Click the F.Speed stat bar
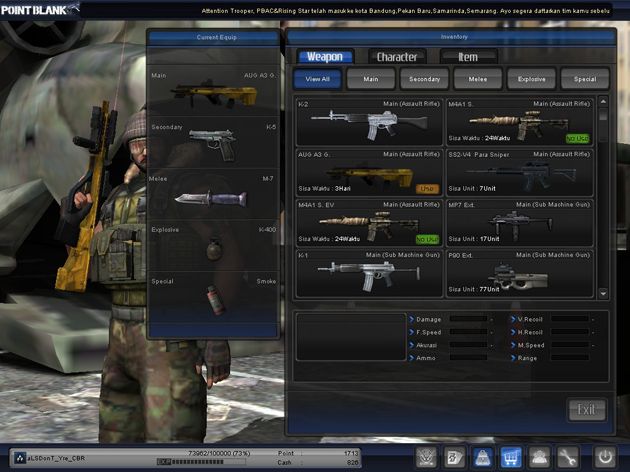This screenshot has height=472, width=630. coord(468,332)
